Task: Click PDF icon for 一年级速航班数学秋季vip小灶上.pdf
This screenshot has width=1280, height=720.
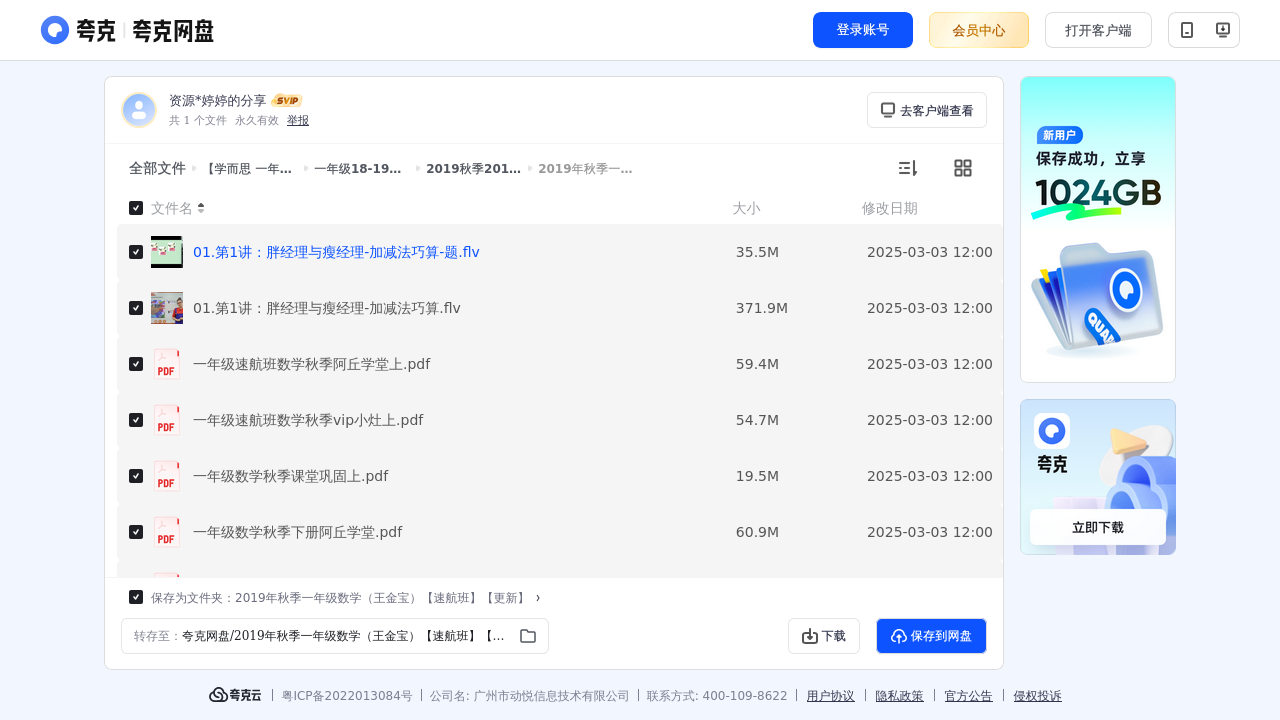Action: [167, 420]
